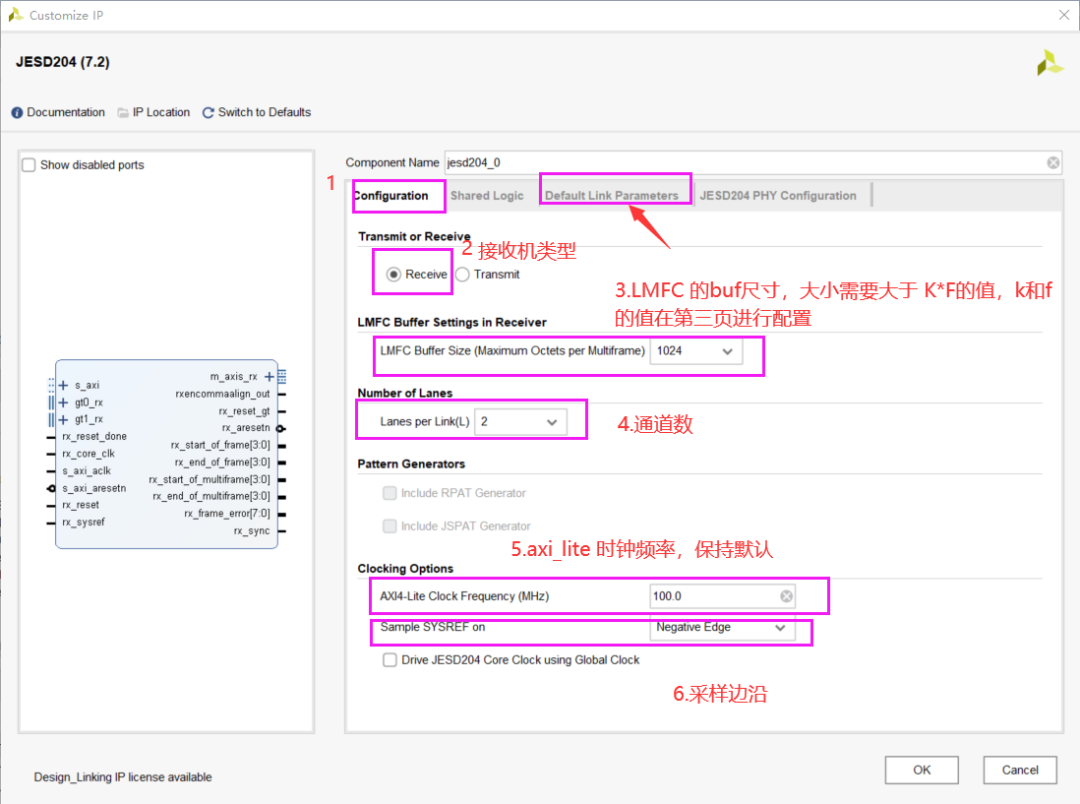
Task: Open the LMFC Buffer Size dropdown
Action: click(x=696, y=351)
